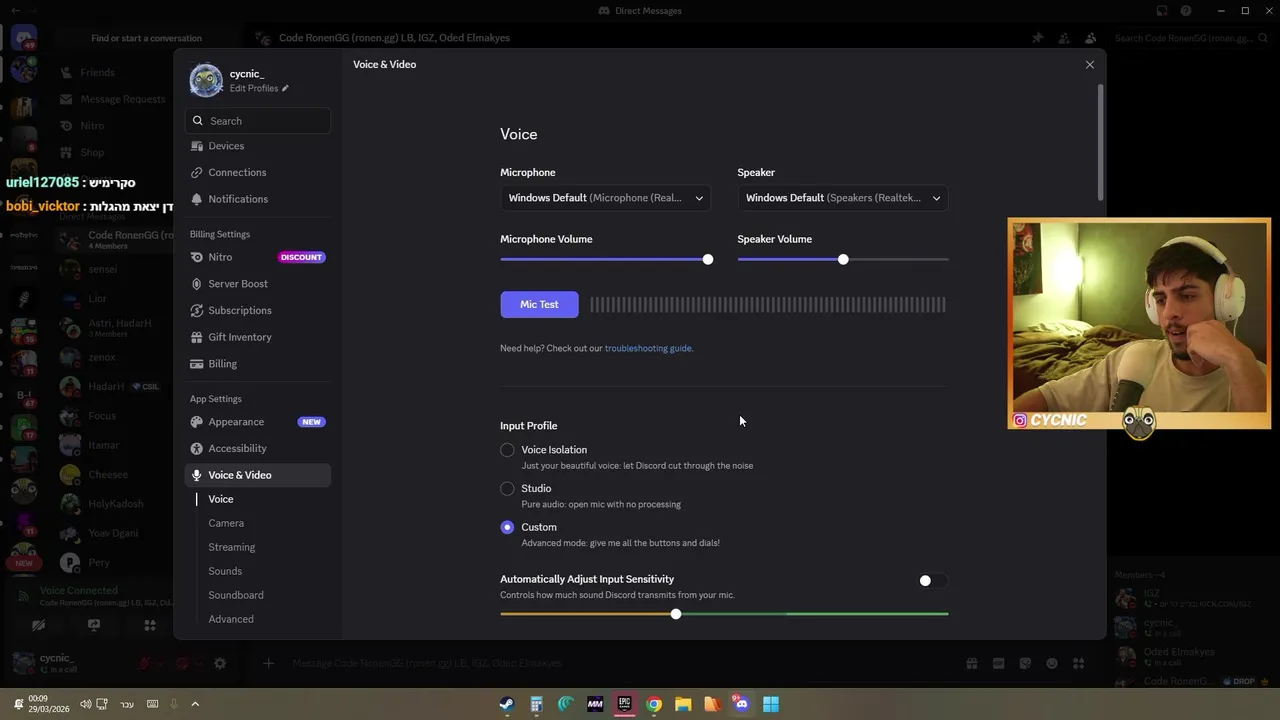Open the 'Itamar' direct message
The height and width of the screenshot is (720, 1280).
pyautogui.click(x=103, y=445)
